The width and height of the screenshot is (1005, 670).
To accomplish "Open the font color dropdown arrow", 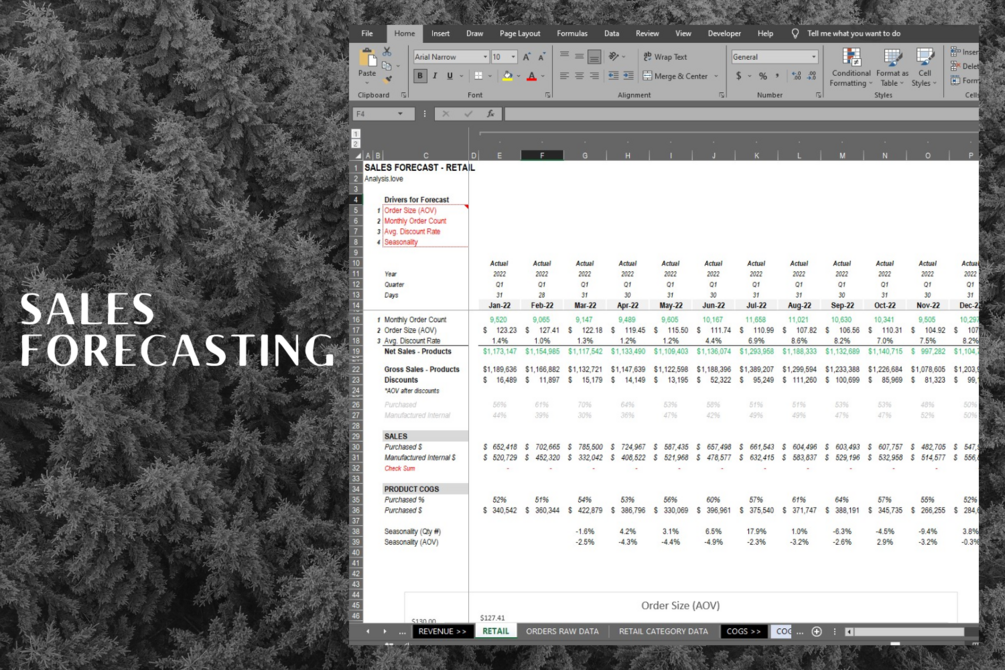I will click(x=543, y=76).
